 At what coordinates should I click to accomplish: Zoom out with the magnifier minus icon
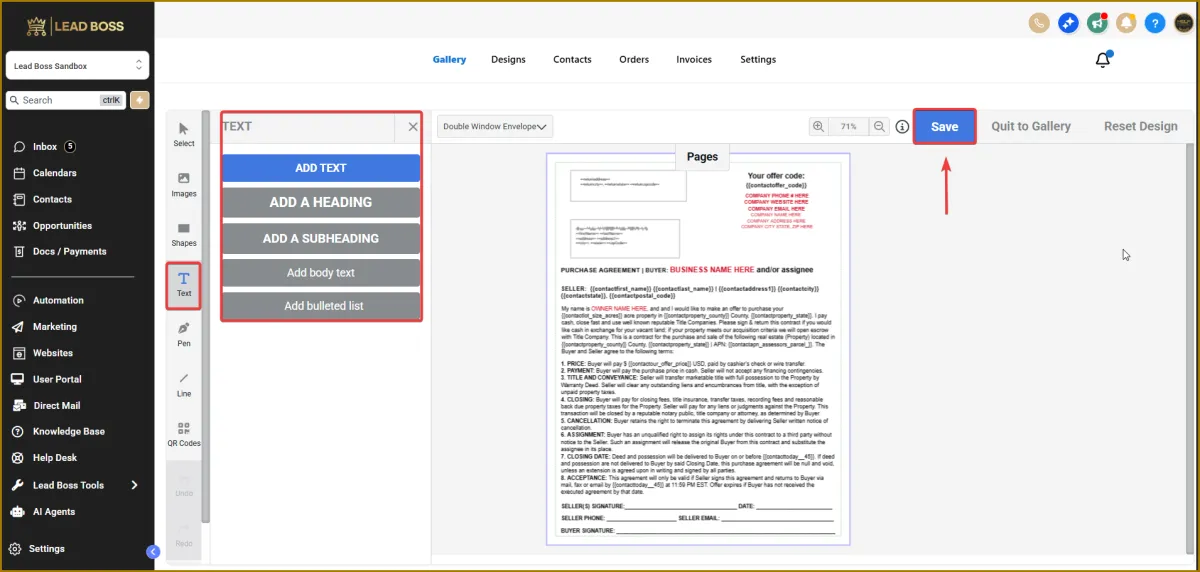879,127
